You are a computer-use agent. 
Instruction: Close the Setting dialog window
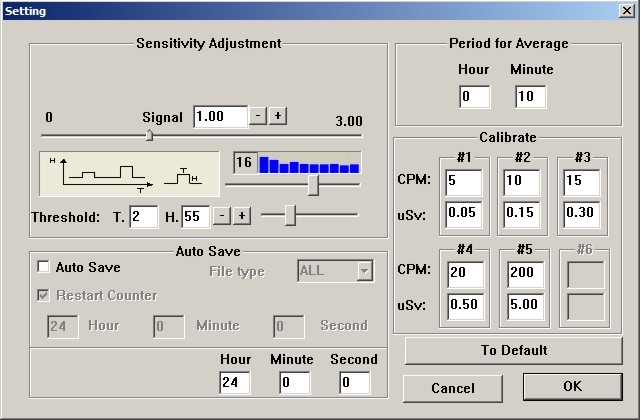click(626, 10)
